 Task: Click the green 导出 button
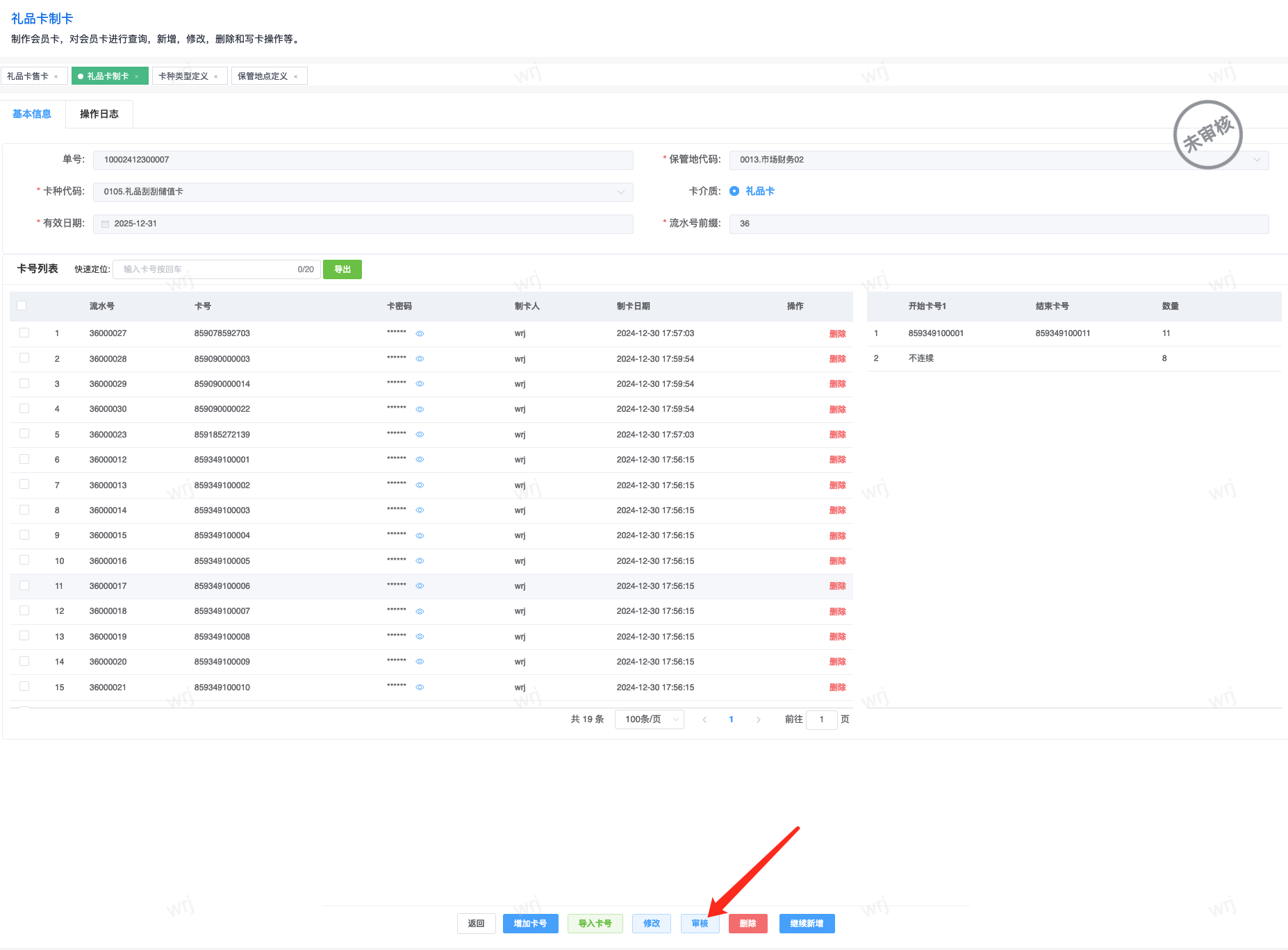click(342, 269)
